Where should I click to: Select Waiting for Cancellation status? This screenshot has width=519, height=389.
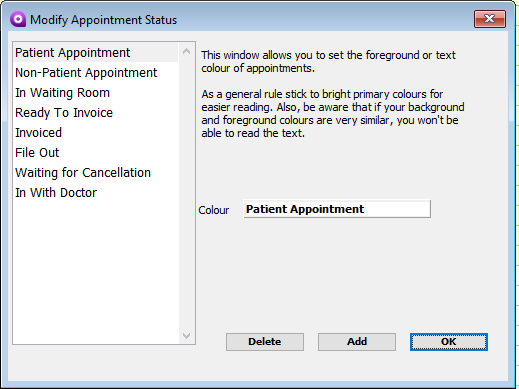coord(96,173)
